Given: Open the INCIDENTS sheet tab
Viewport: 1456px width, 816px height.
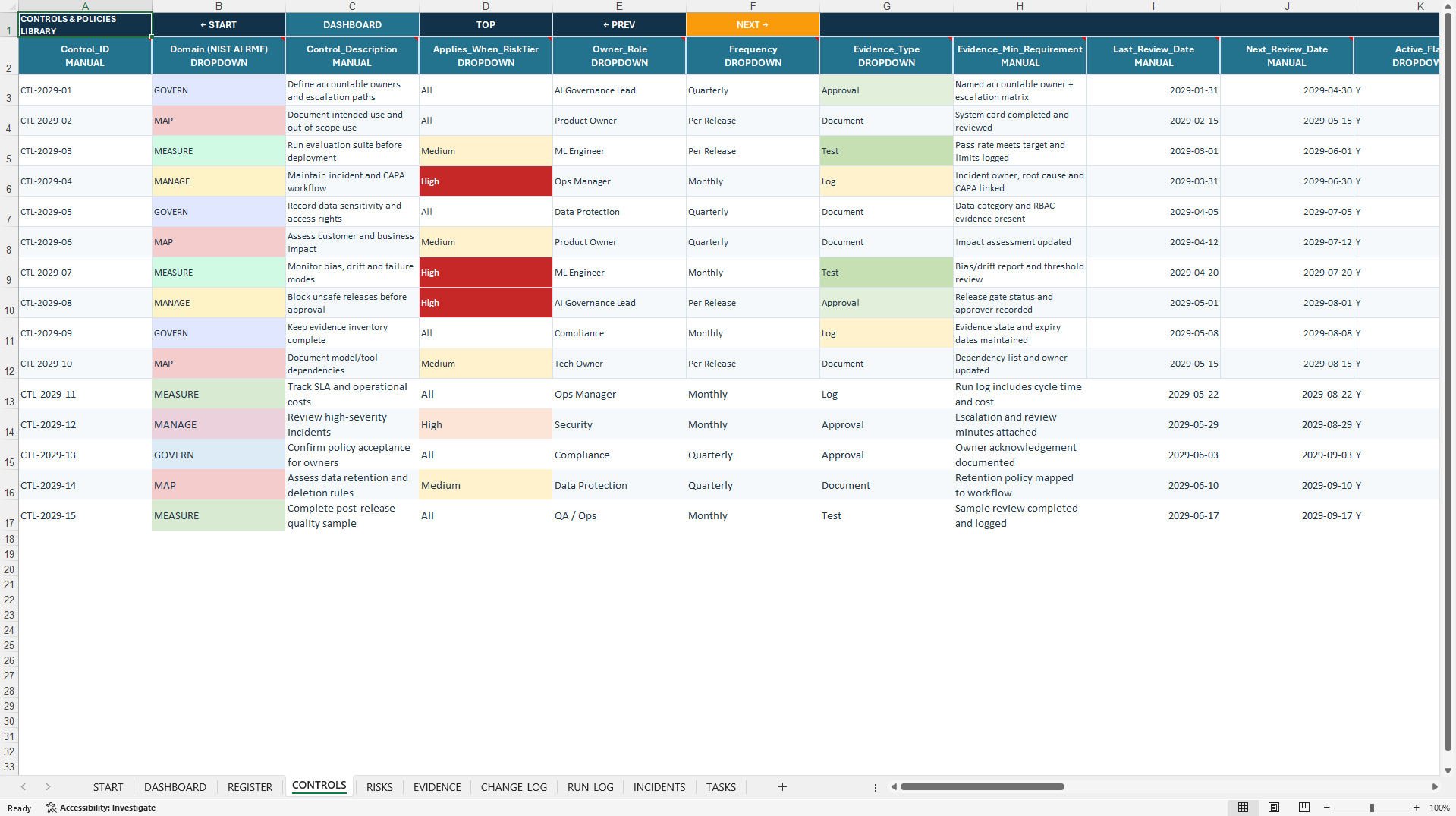Looking at the screenshot, I should (x=659, y=787).
